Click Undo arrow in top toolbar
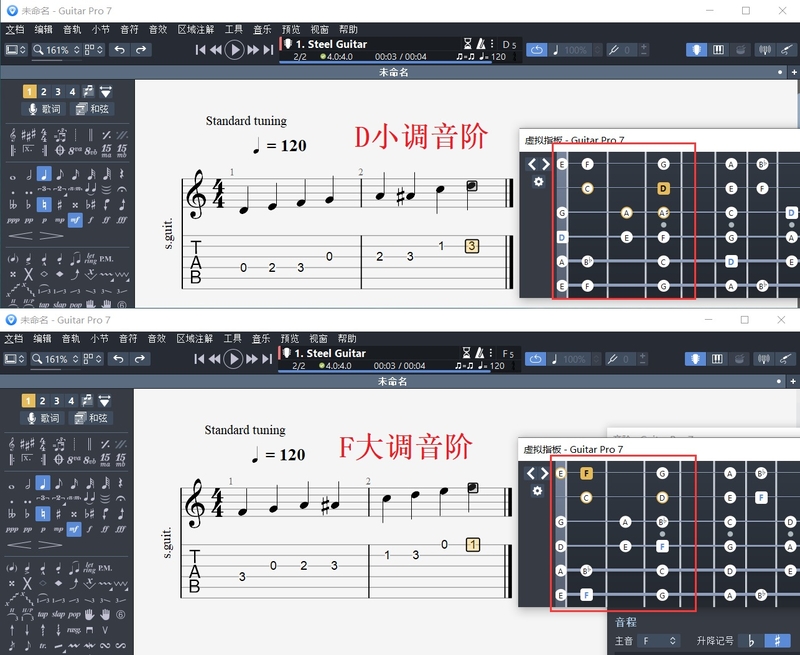800x655 pixels. pos(120,49)
